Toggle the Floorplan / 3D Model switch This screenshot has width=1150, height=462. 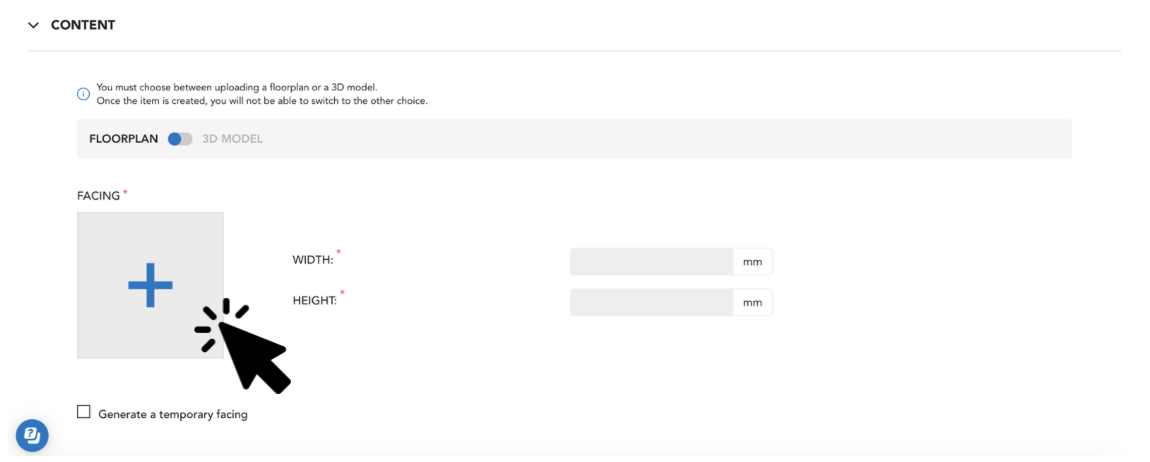tap(180, 139)
